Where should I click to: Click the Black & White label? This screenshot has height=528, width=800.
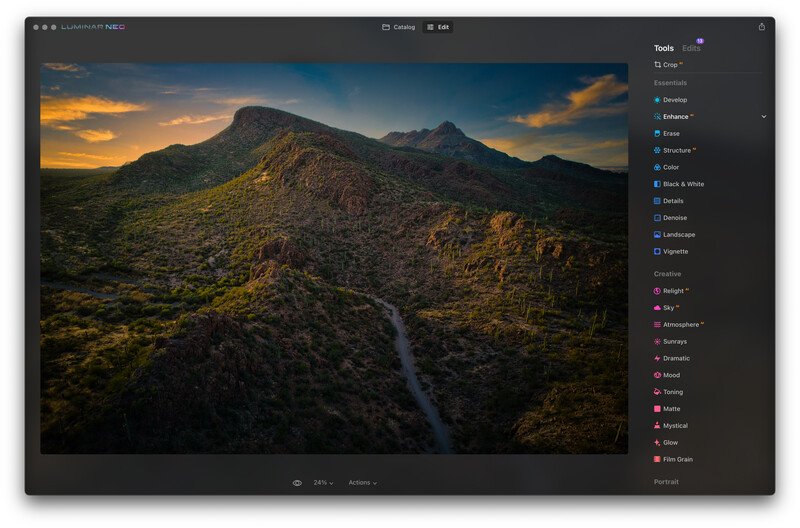(x=684, y=184)
